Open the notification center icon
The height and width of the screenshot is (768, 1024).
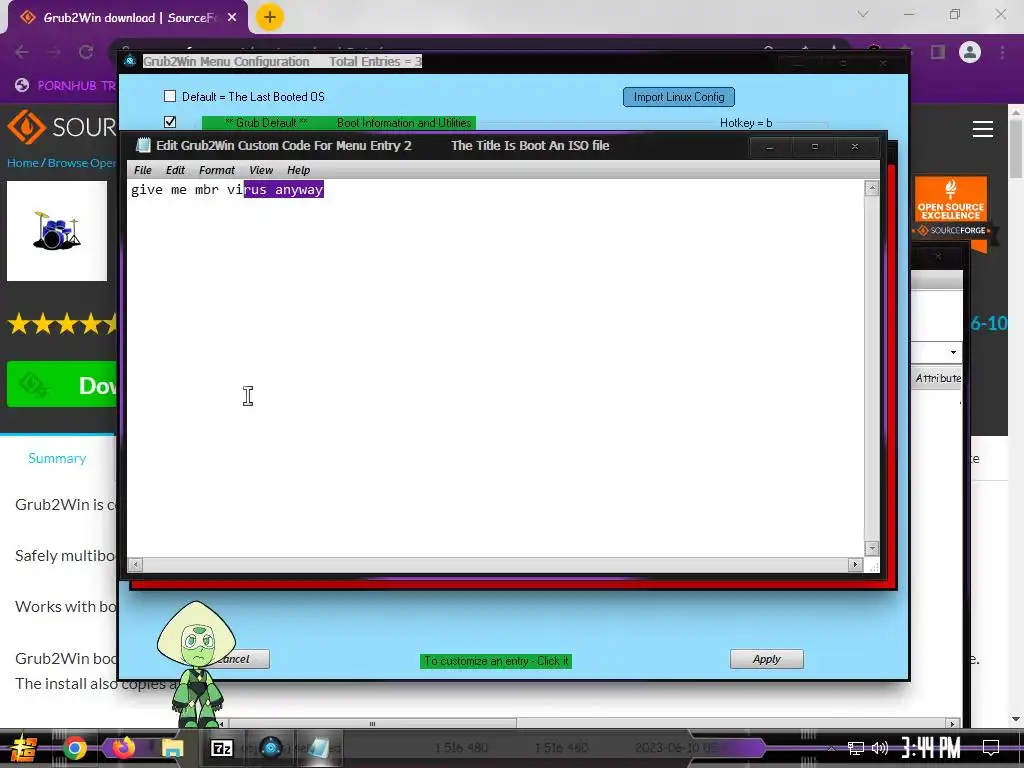pos(991,747)
